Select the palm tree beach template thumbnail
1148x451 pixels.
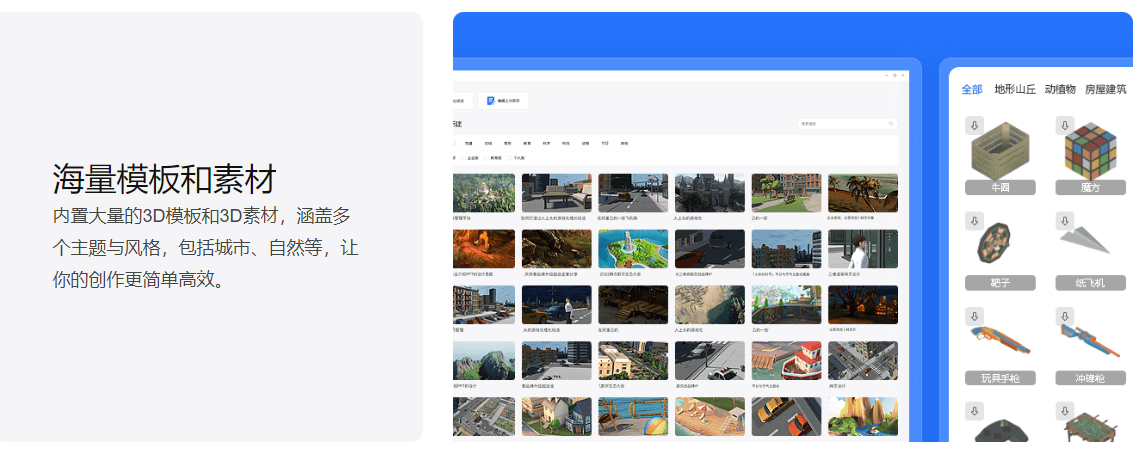[x=863, y=193]
